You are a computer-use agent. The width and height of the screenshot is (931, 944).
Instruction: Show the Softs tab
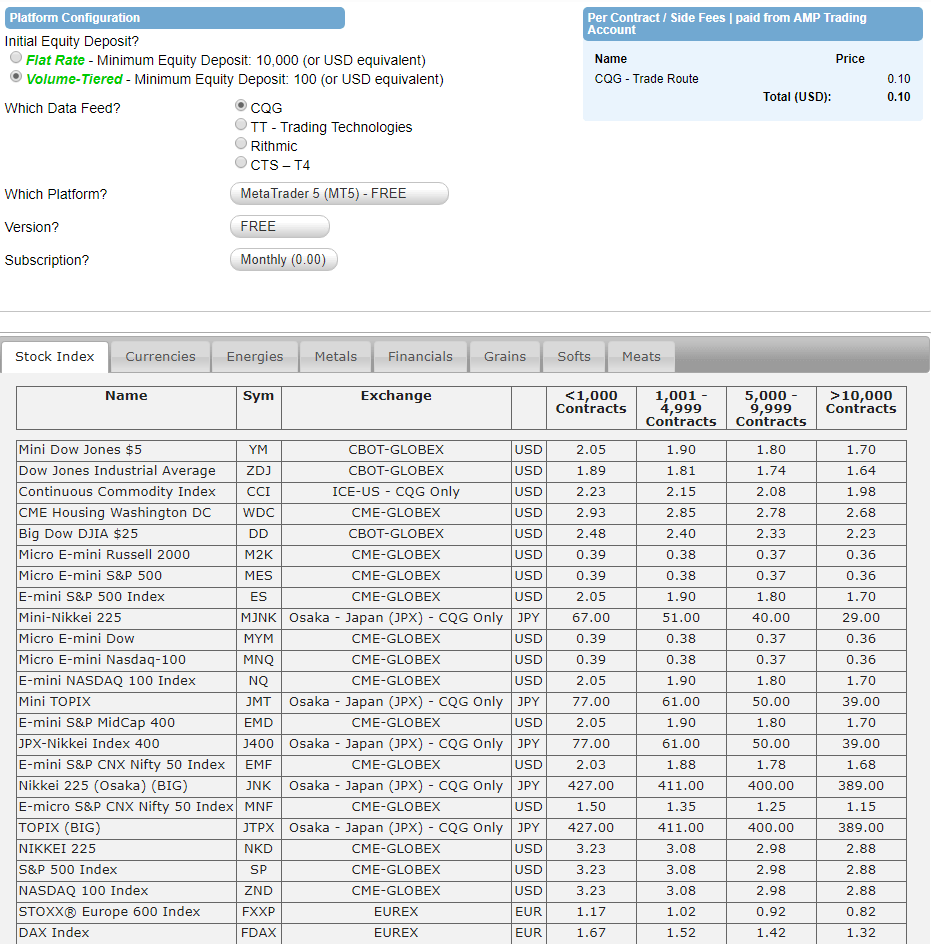[574, 357]
